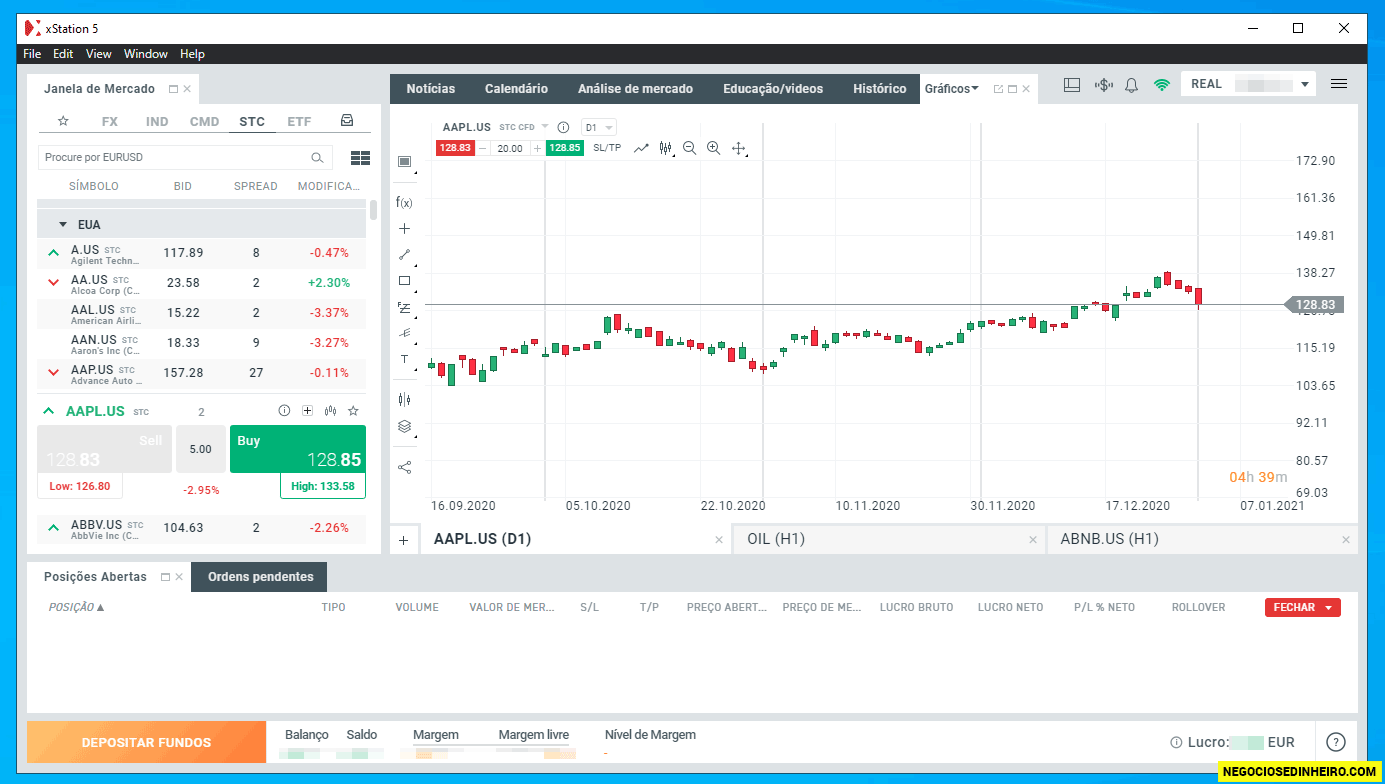The width and height of the screenshot is (1385, 784).
Task: Click the green Buy 128.85 button
Action: (x=297, y=449)
